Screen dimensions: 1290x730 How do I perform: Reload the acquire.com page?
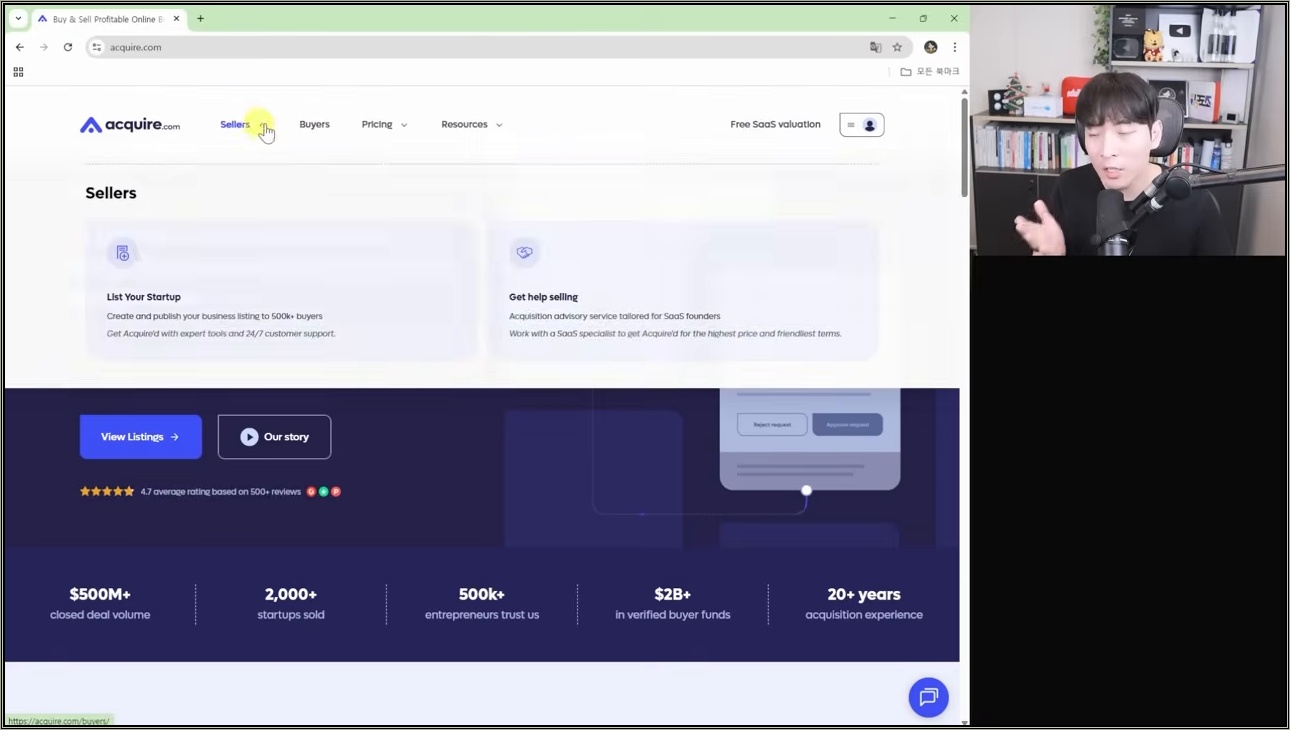coord(68,47)
